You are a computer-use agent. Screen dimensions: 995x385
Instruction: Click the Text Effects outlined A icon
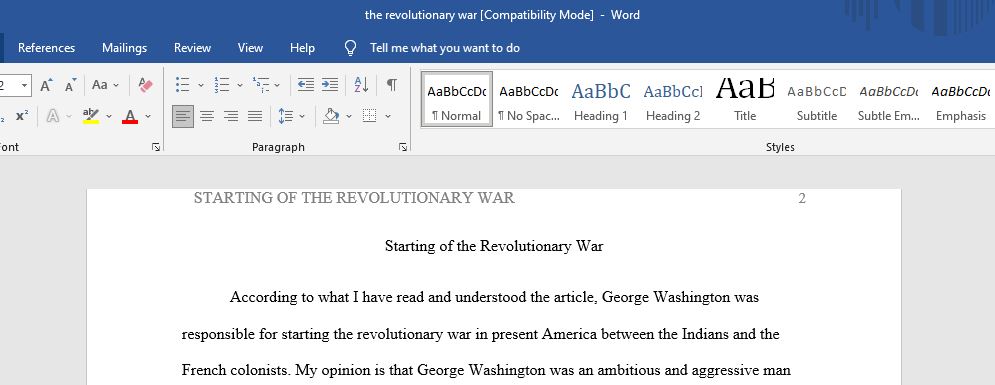pyautogui.click(x=52, y=116)
